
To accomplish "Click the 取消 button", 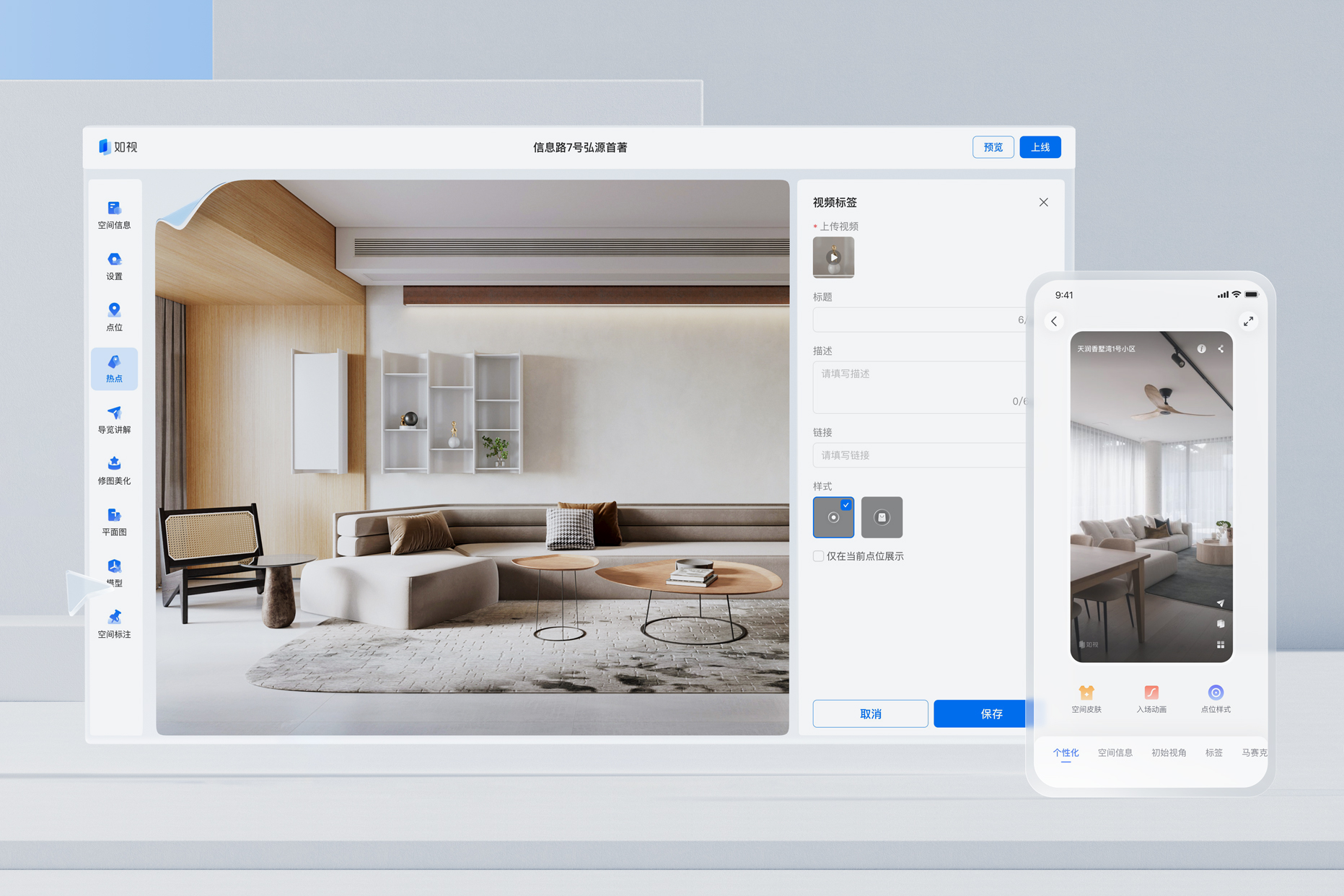I will click(870, 713).
